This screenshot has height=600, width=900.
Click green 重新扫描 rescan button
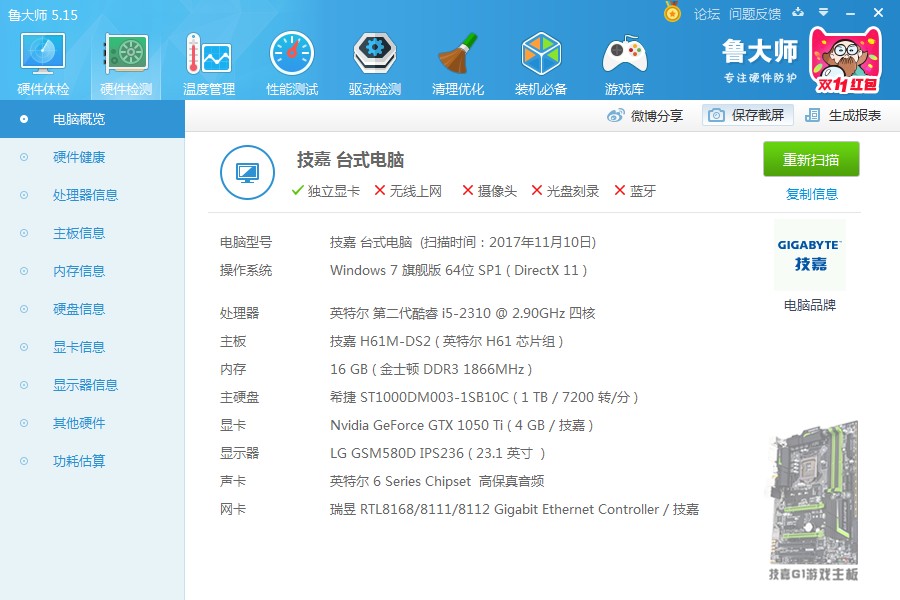point(811,159)
